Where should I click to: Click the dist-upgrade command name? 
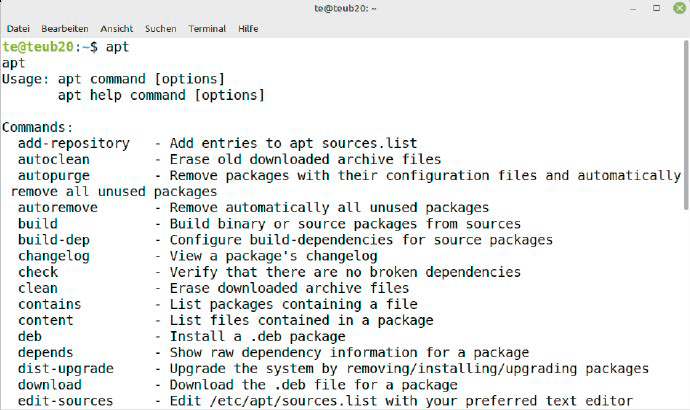click(x=66, y=368)
